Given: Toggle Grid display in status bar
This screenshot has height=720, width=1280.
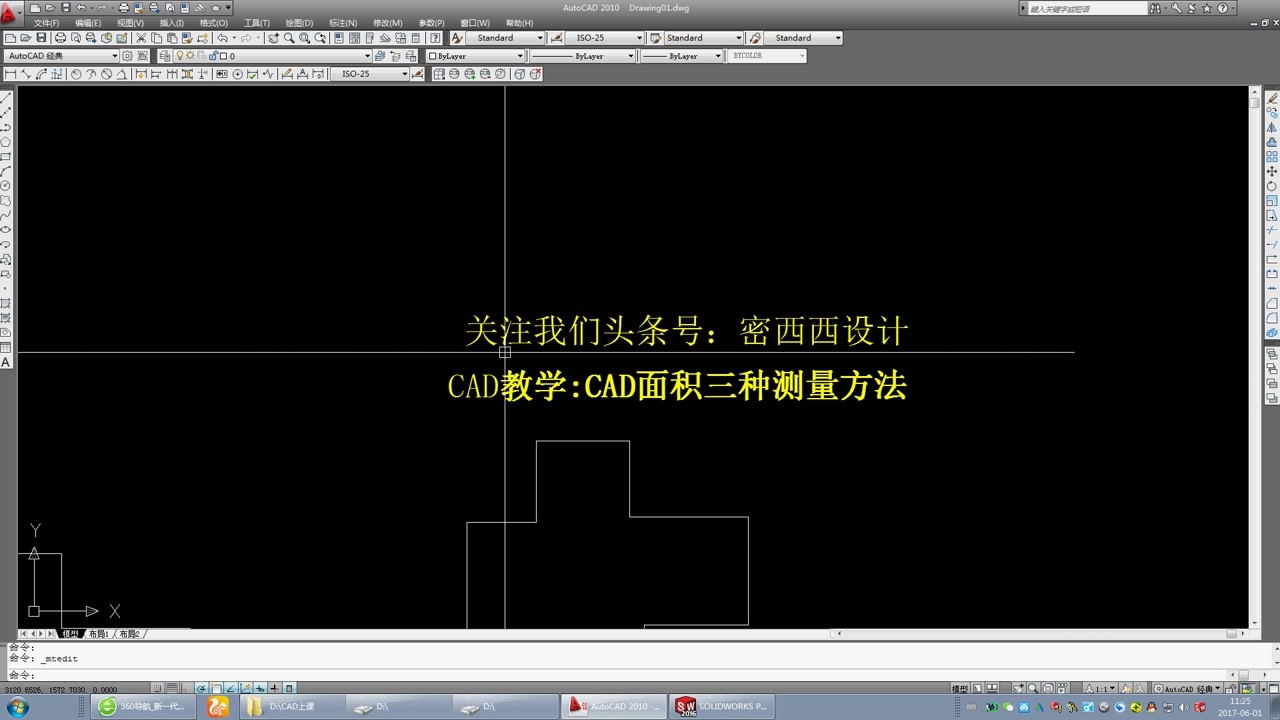Looking at the screenshot, I should (172, 688).
